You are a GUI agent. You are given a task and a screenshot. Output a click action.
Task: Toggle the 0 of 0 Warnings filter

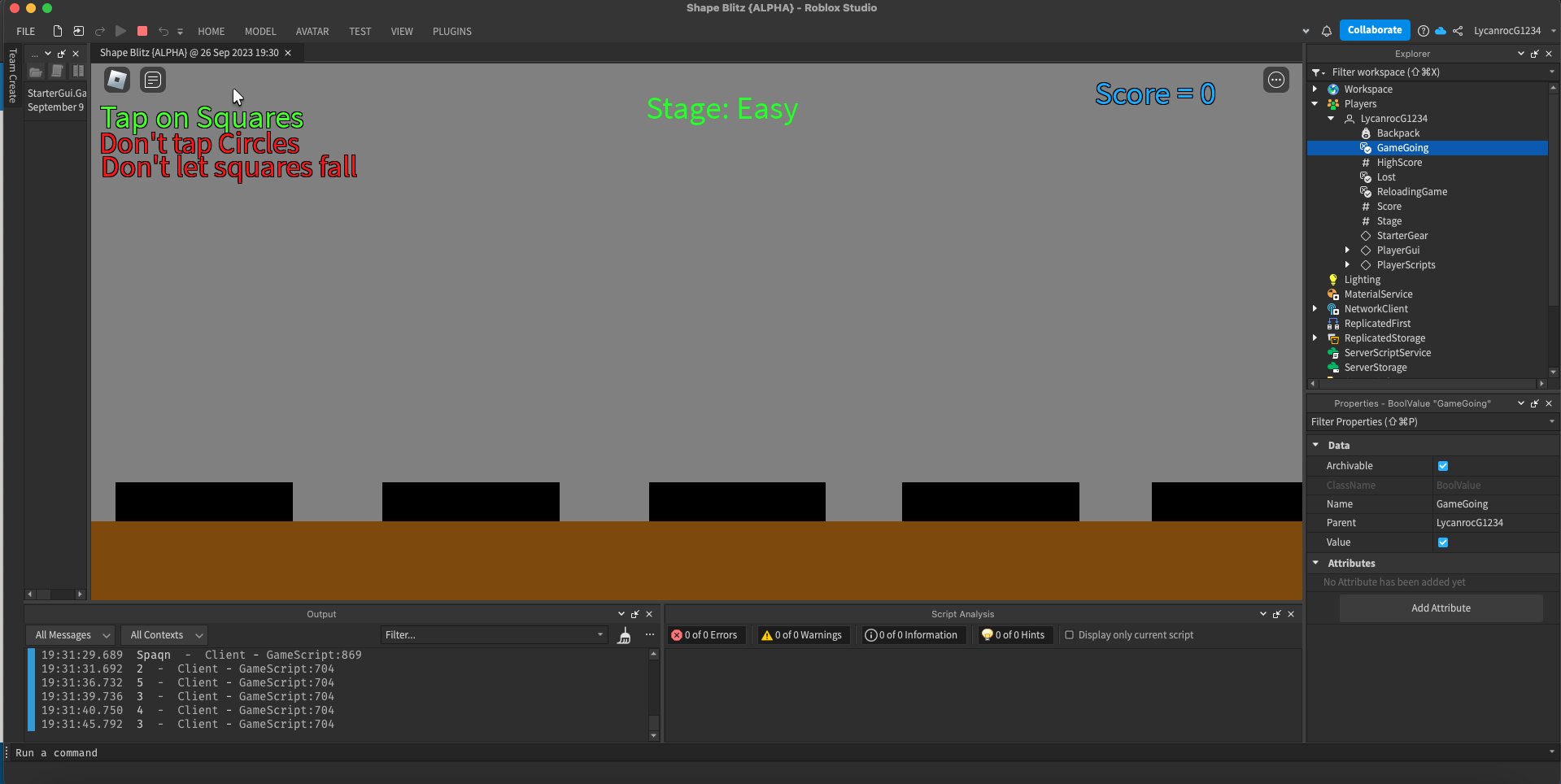click(x=803, y=635)
